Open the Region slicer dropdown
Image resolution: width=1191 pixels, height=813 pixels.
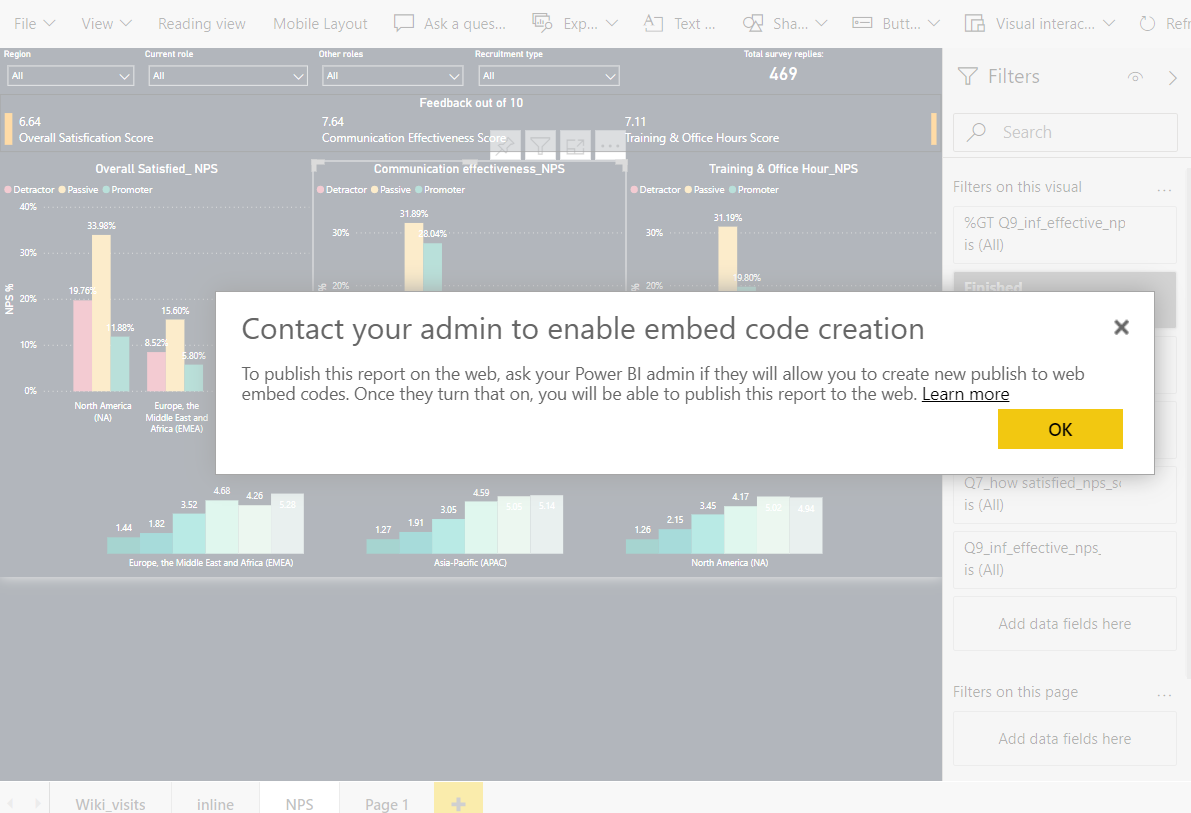pyautogui.click(x=71, y=76)
